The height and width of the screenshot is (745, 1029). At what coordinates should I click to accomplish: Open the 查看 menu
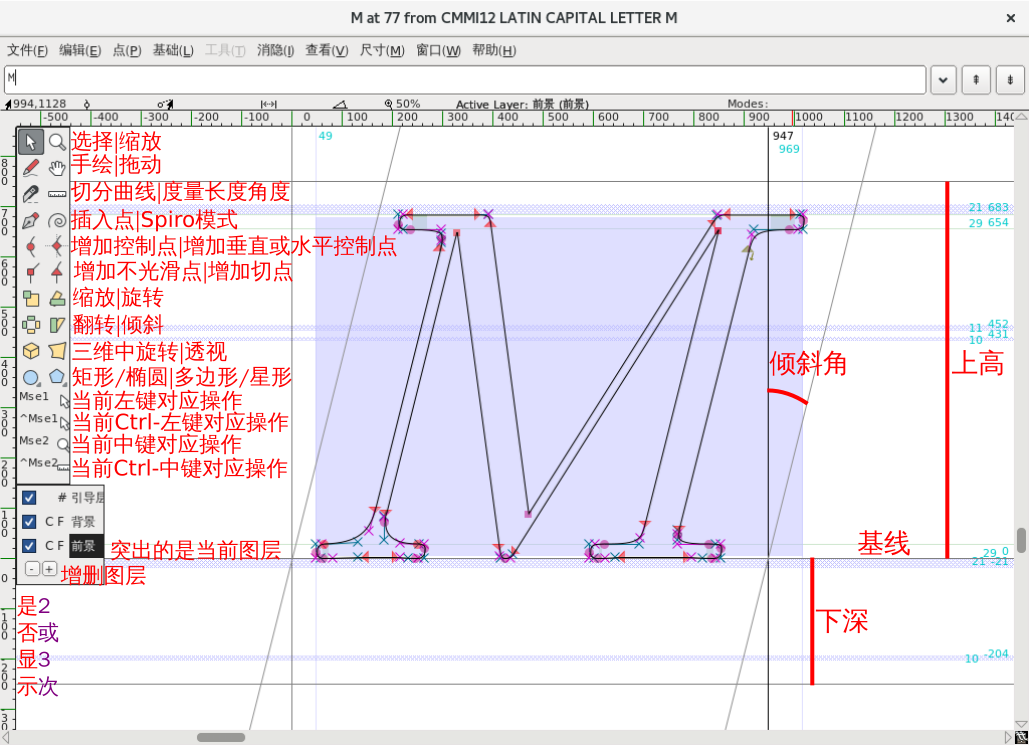tap(326, 49)
